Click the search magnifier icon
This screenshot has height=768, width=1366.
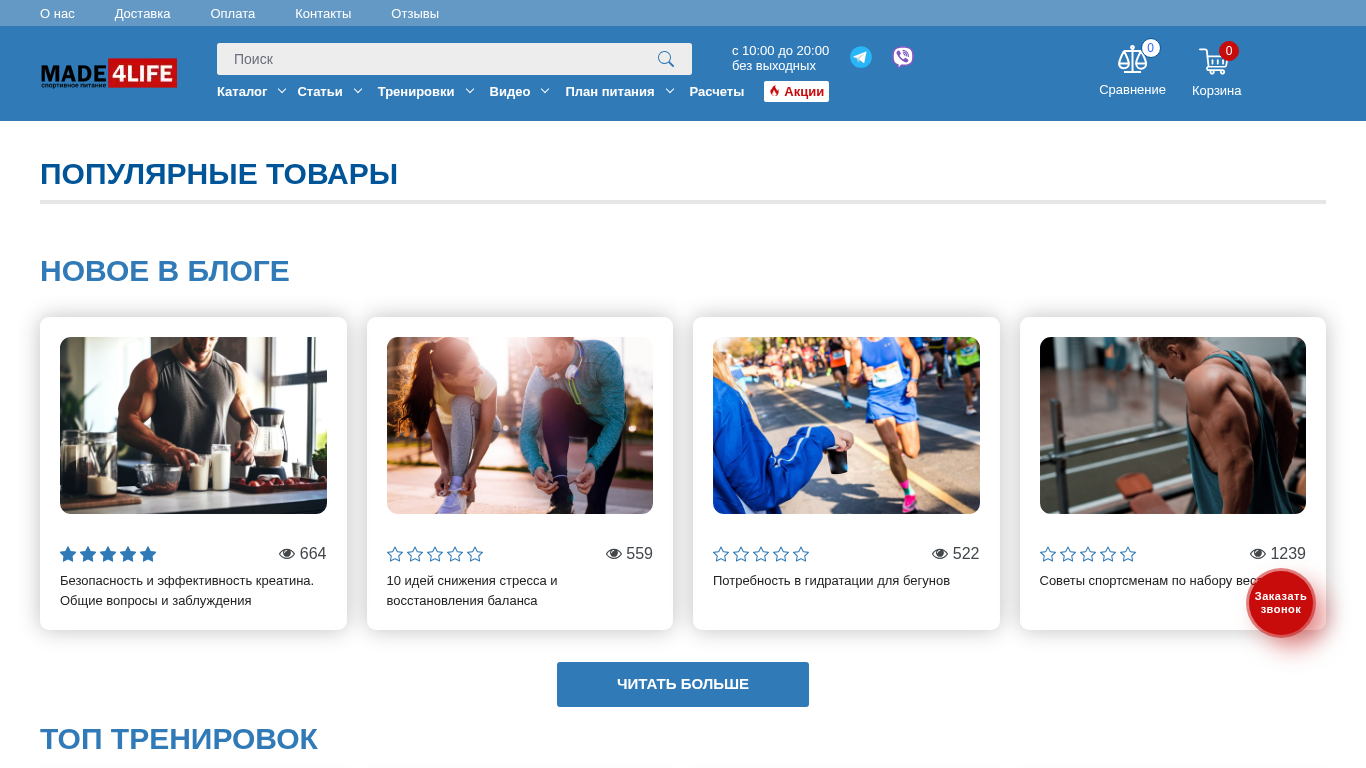[666, 59]
